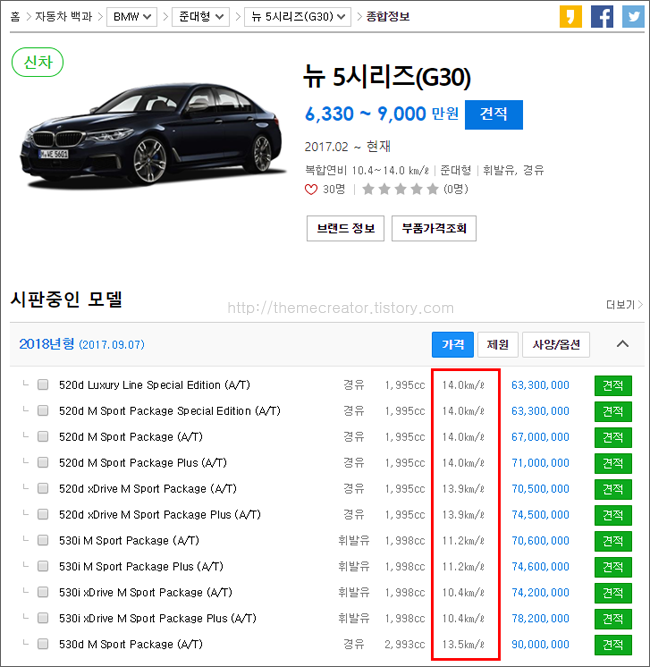
Task: Open 부품가격조회 button
Action: [x=434, y=228]
